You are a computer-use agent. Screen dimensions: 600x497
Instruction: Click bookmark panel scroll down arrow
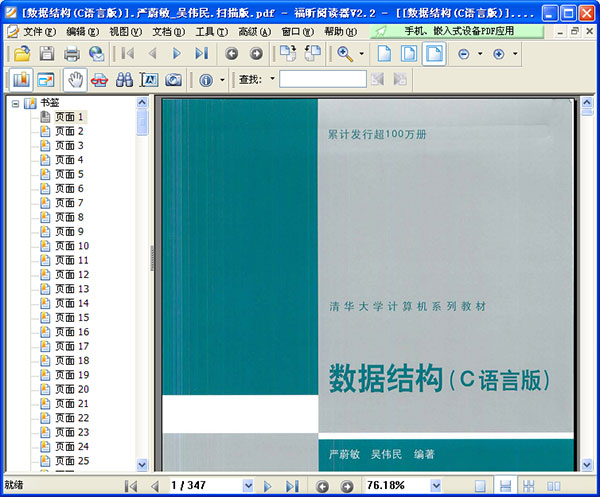[x=142, y=464]
